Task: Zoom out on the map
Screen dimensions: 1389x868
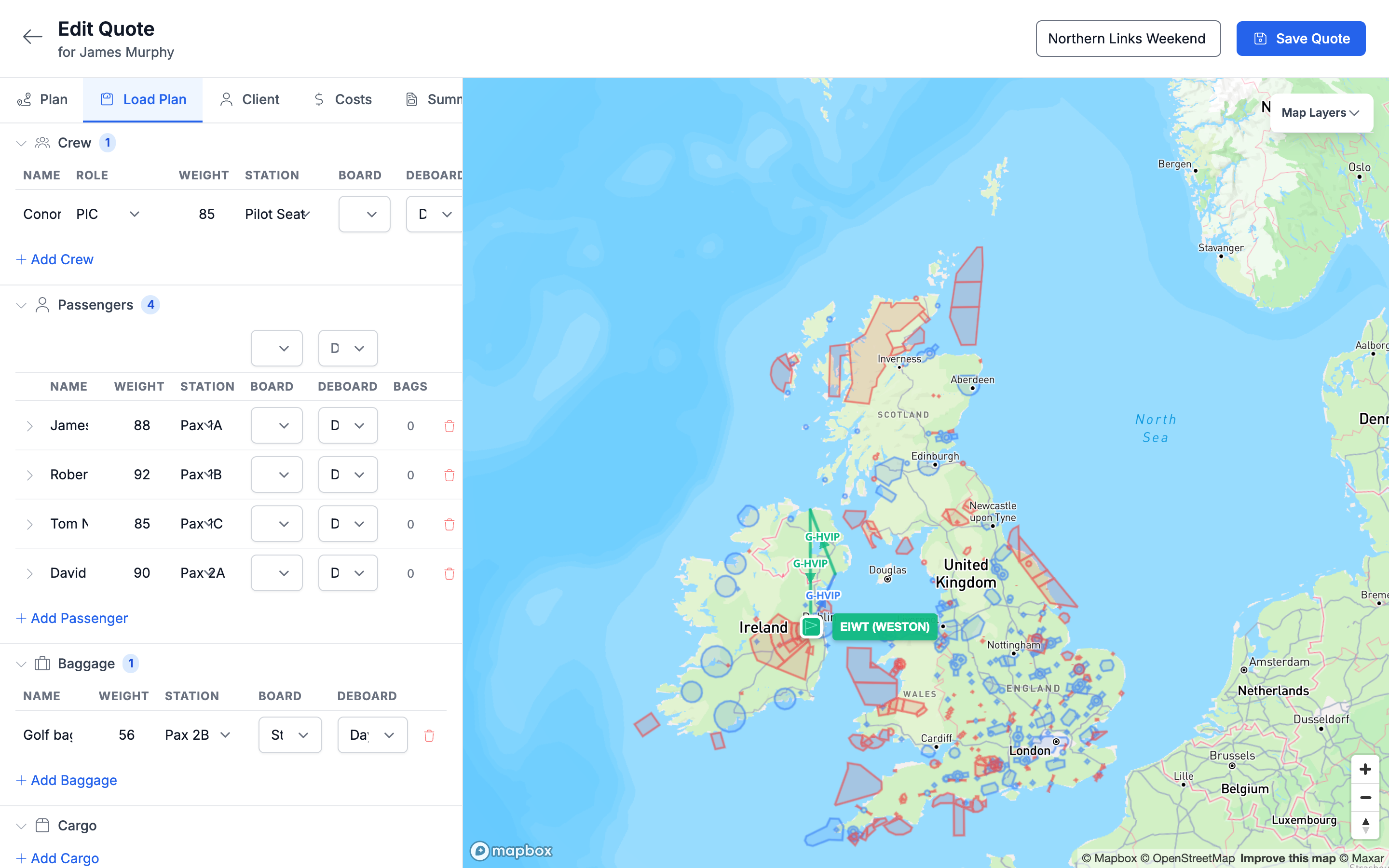Action: [1365, 798]
